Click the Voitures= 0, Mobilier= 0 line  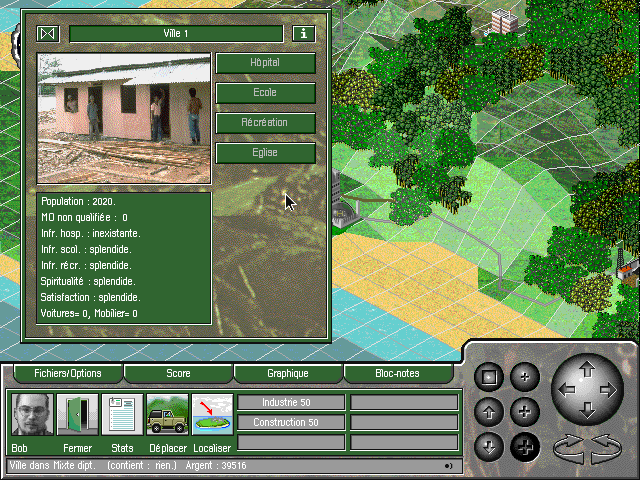point(89,313)
